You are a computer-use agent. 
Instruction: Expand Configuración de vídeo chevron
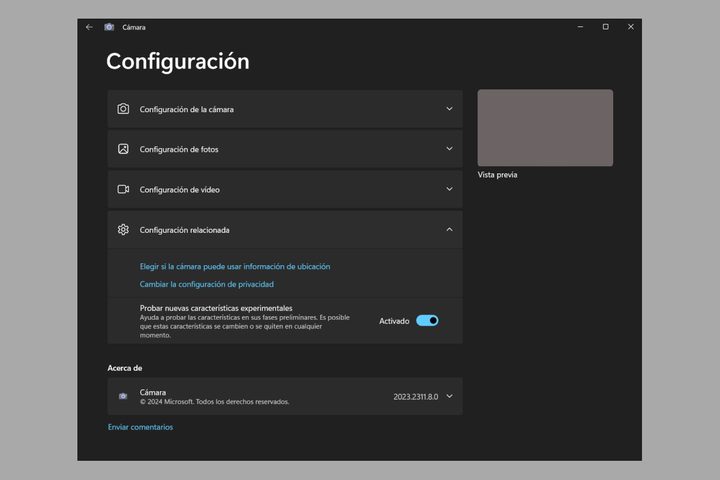(449, 189)
